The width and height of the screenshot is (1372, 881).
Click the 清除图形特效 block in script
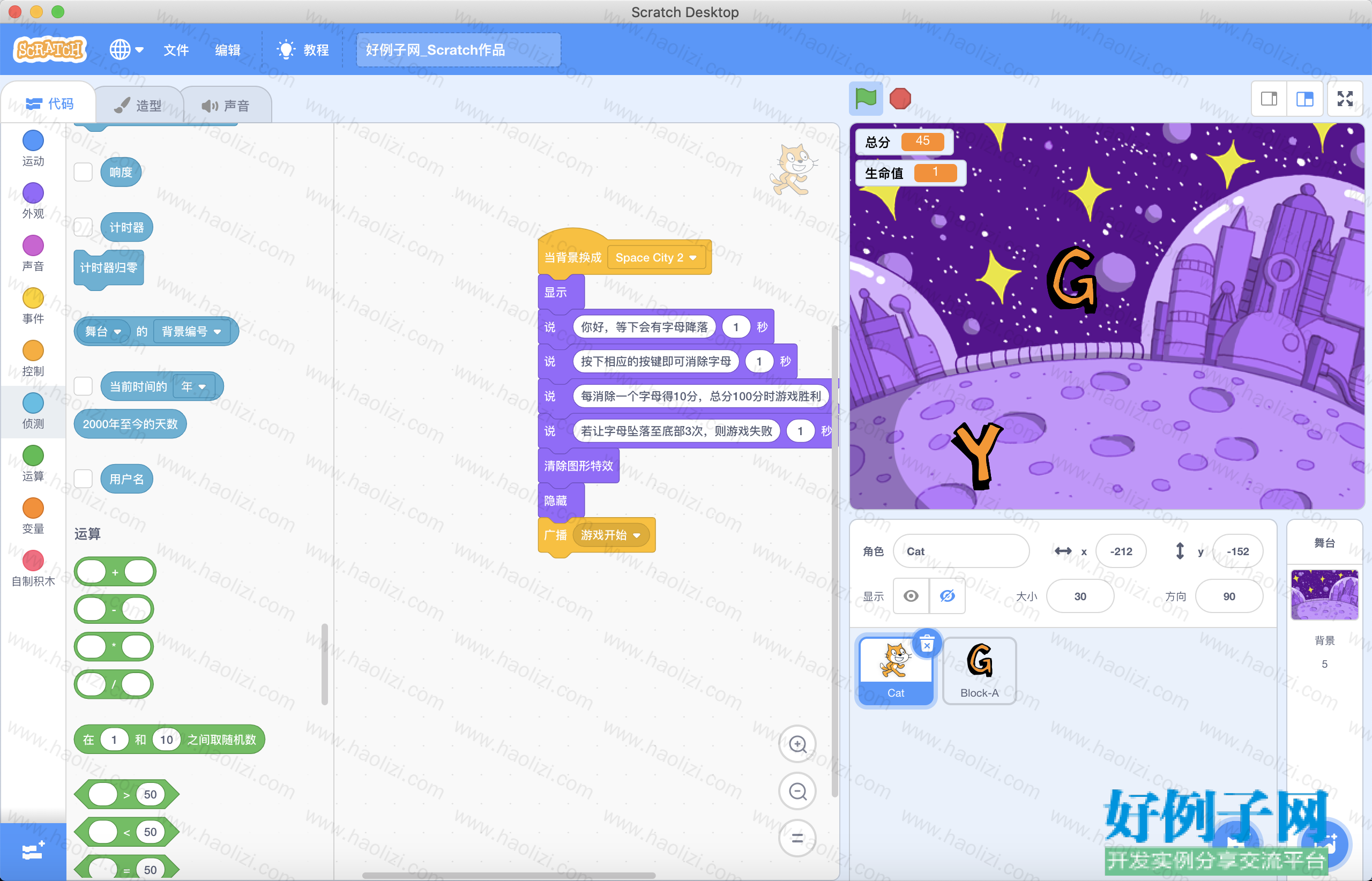pyautogui.click(x=578, y=466)
